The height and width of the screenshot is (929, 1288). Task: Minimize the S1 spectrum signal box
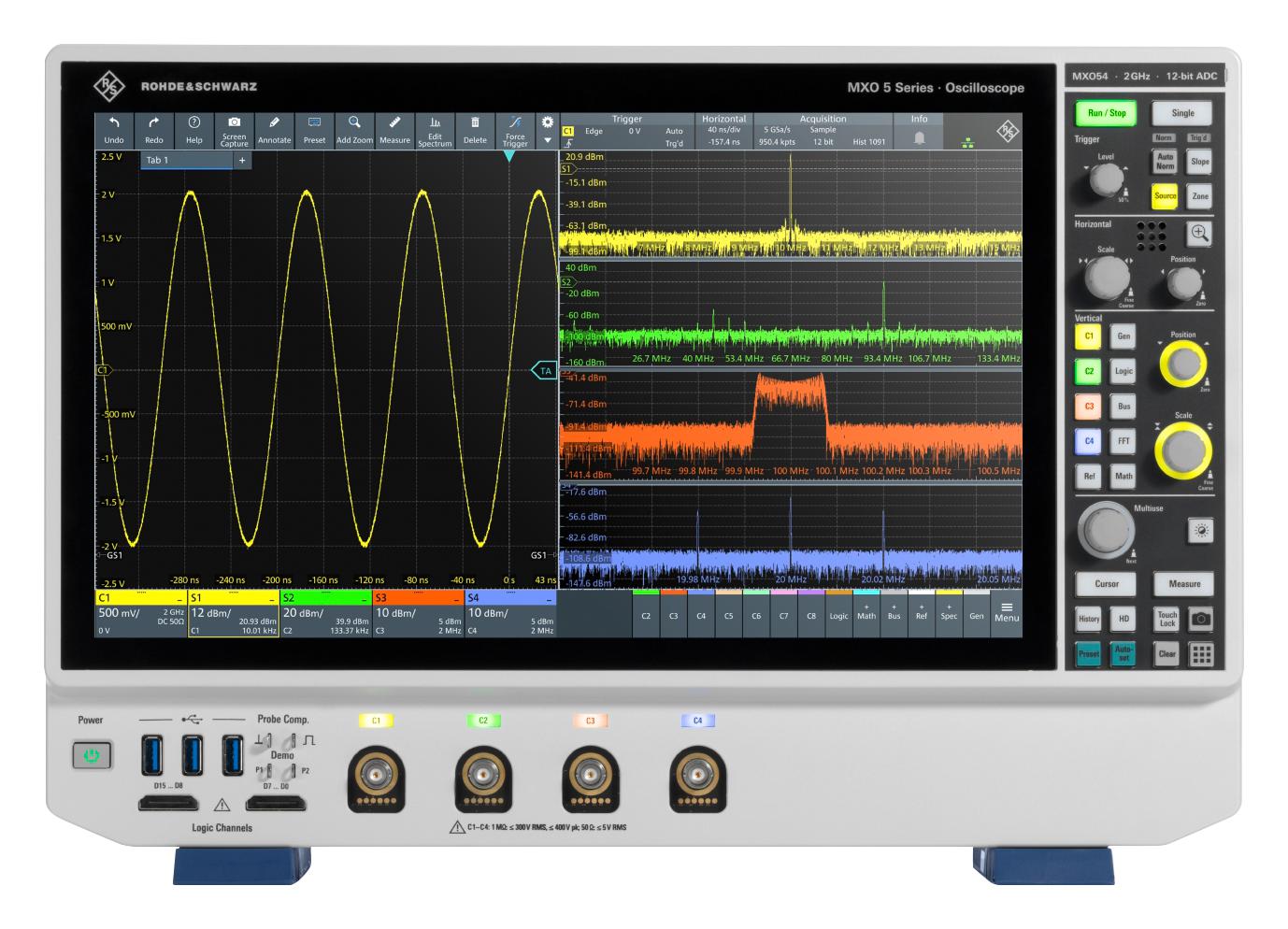(272, 598)
